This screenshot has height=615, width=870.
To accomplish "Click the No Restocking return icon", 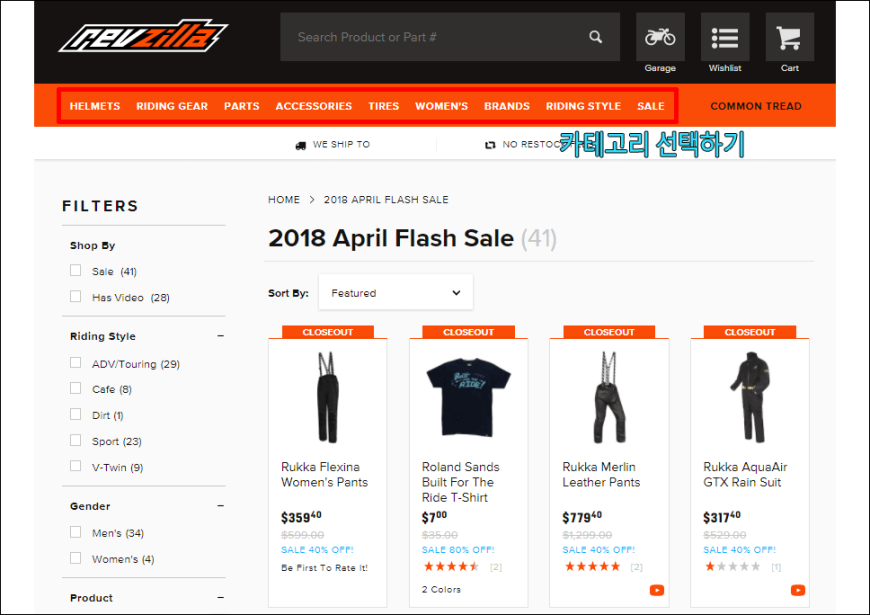I will pyautogui.click(x=490, y=145).
